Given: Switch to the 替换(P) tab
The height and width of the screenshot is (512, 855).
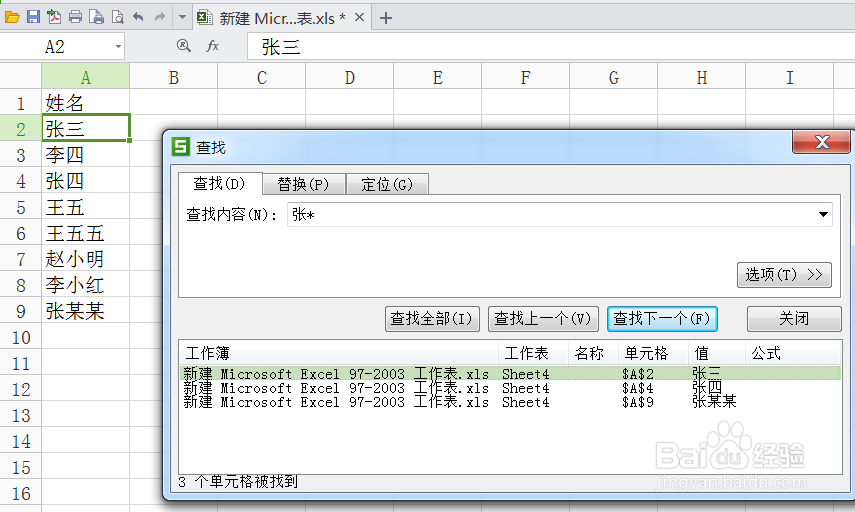Looking at the screenshot, I should coord(303,184).
